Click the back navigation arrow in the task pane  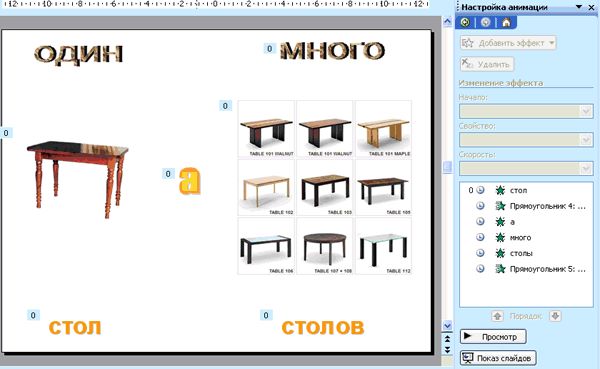465,22
